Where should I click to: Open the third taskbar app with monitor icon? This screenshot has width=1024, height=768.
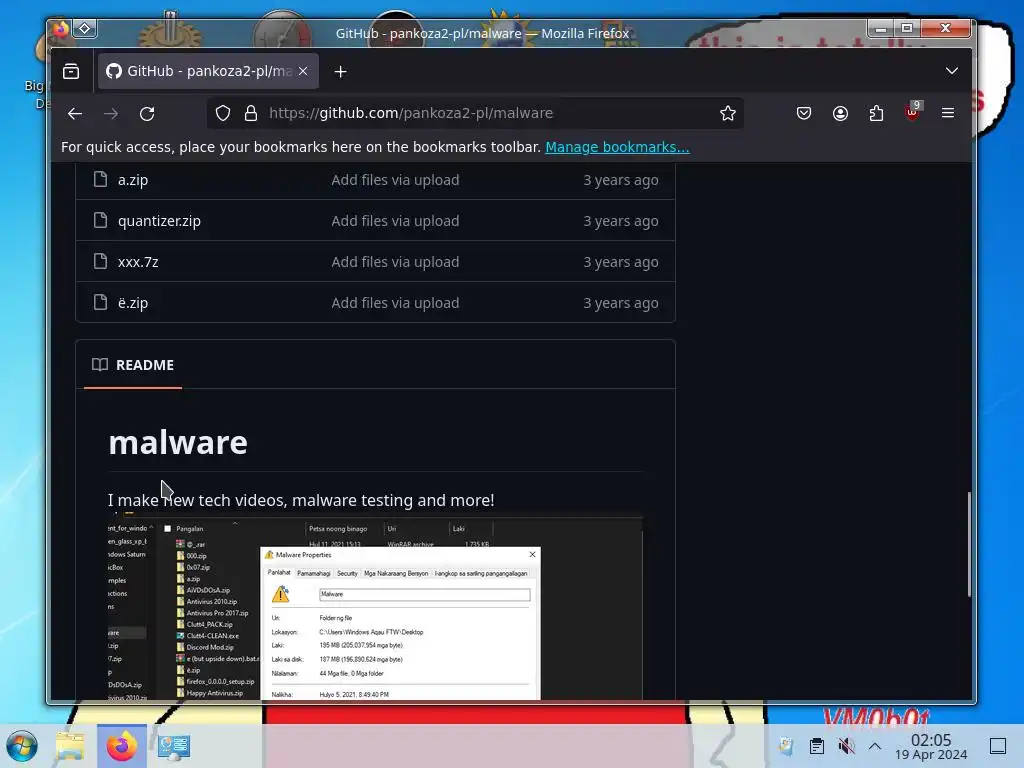pyautogui.click(x=174, y=746)
